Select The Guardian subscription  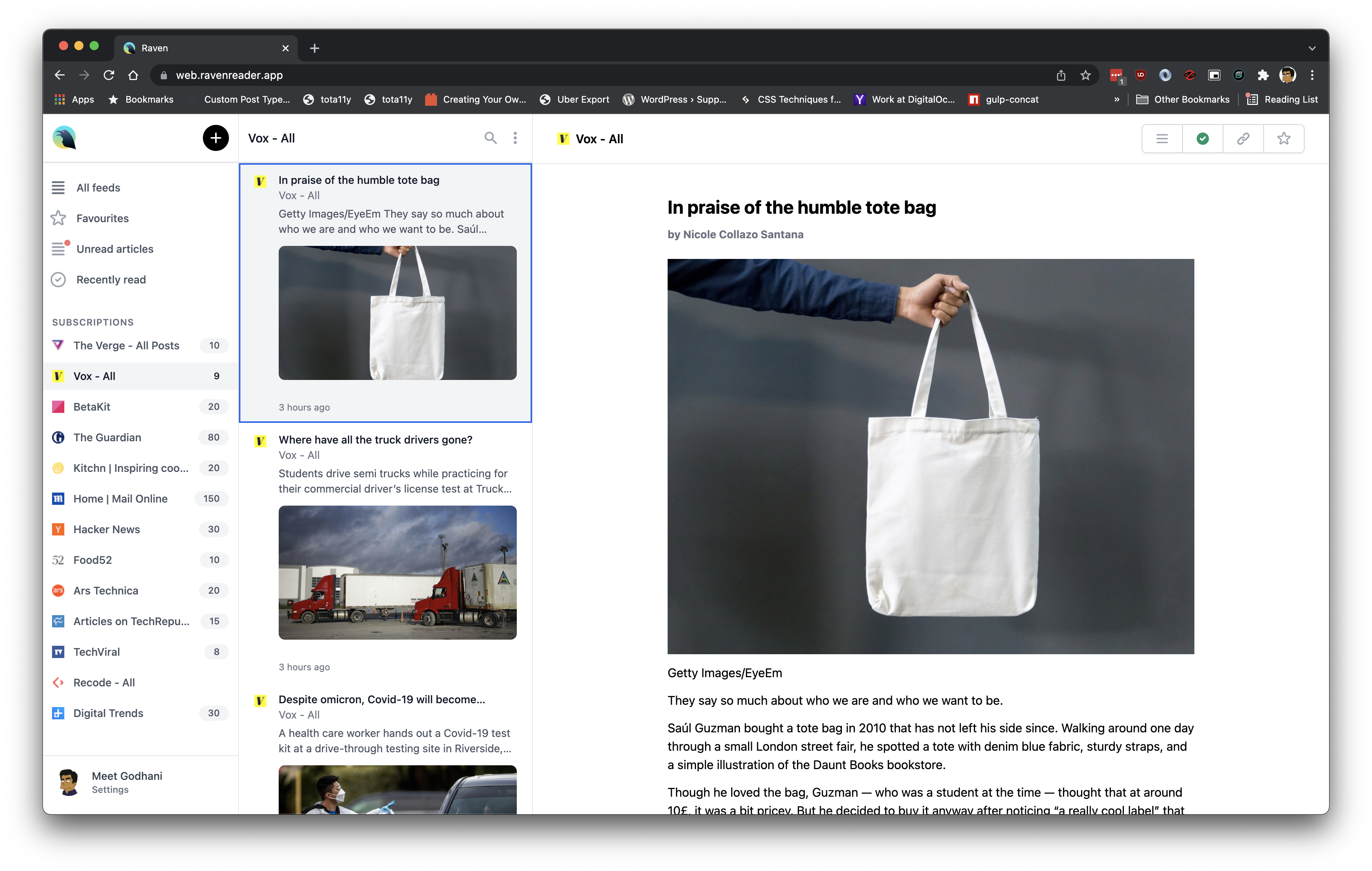coord(140,438)
